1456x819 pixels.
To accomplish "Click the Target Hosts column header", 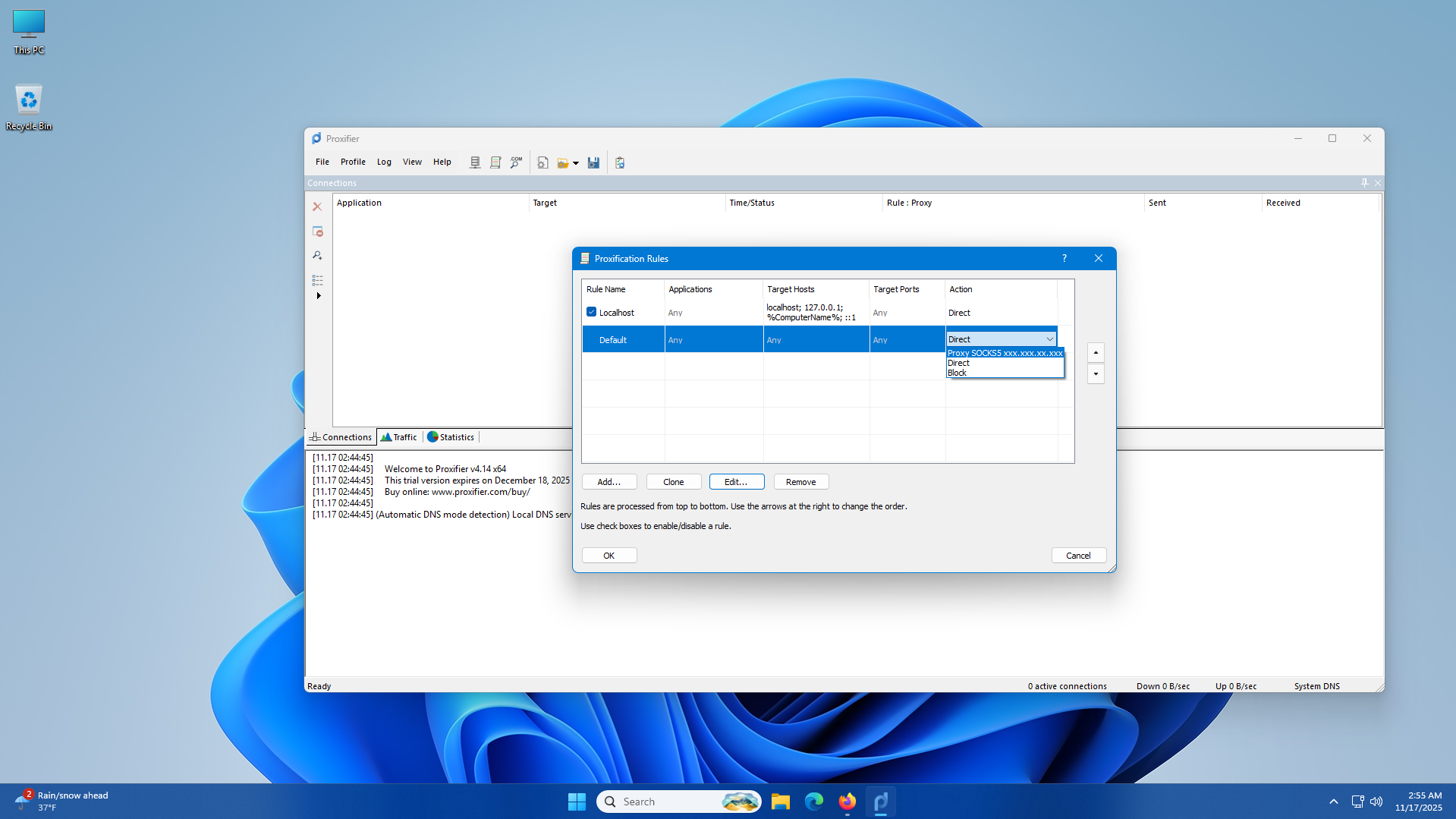I will [816, 289].
